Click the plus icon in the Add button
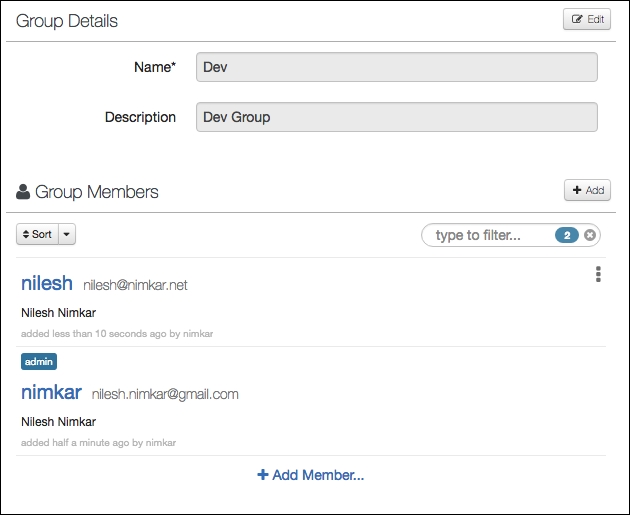The height and width of the screenshot is (515, 630). 577,190
